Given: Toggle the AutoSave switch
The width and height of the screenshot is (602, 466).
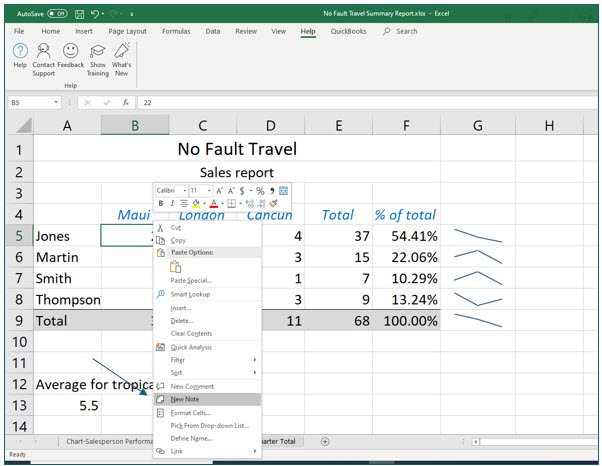Looking at the screenshot, I should click(x=57, y=14).
